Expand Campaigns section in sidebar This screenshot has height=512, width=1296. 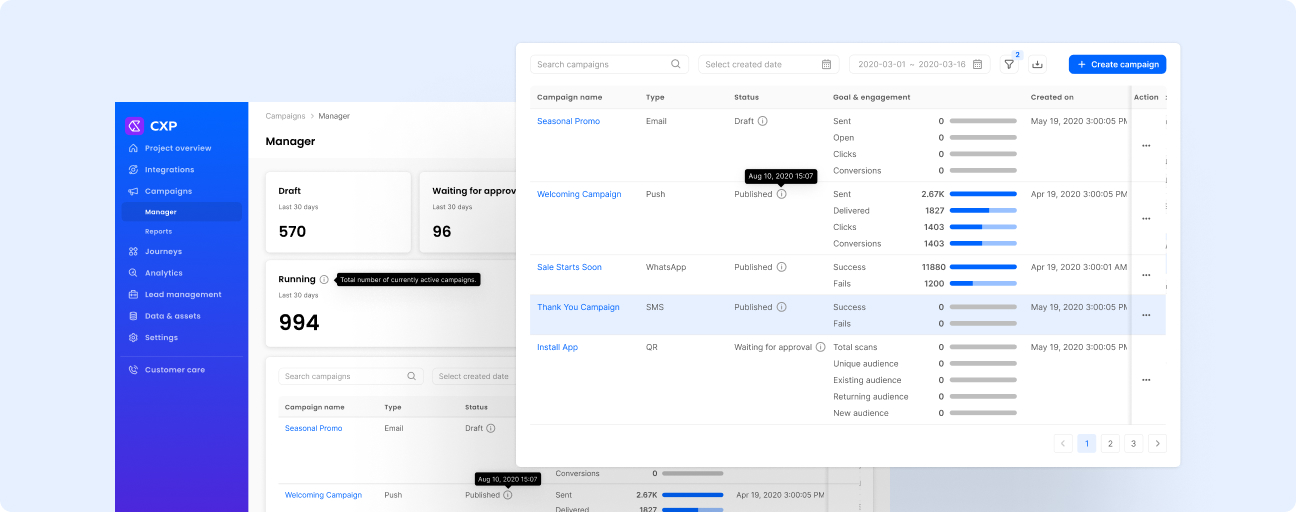(x=168, y=191)
